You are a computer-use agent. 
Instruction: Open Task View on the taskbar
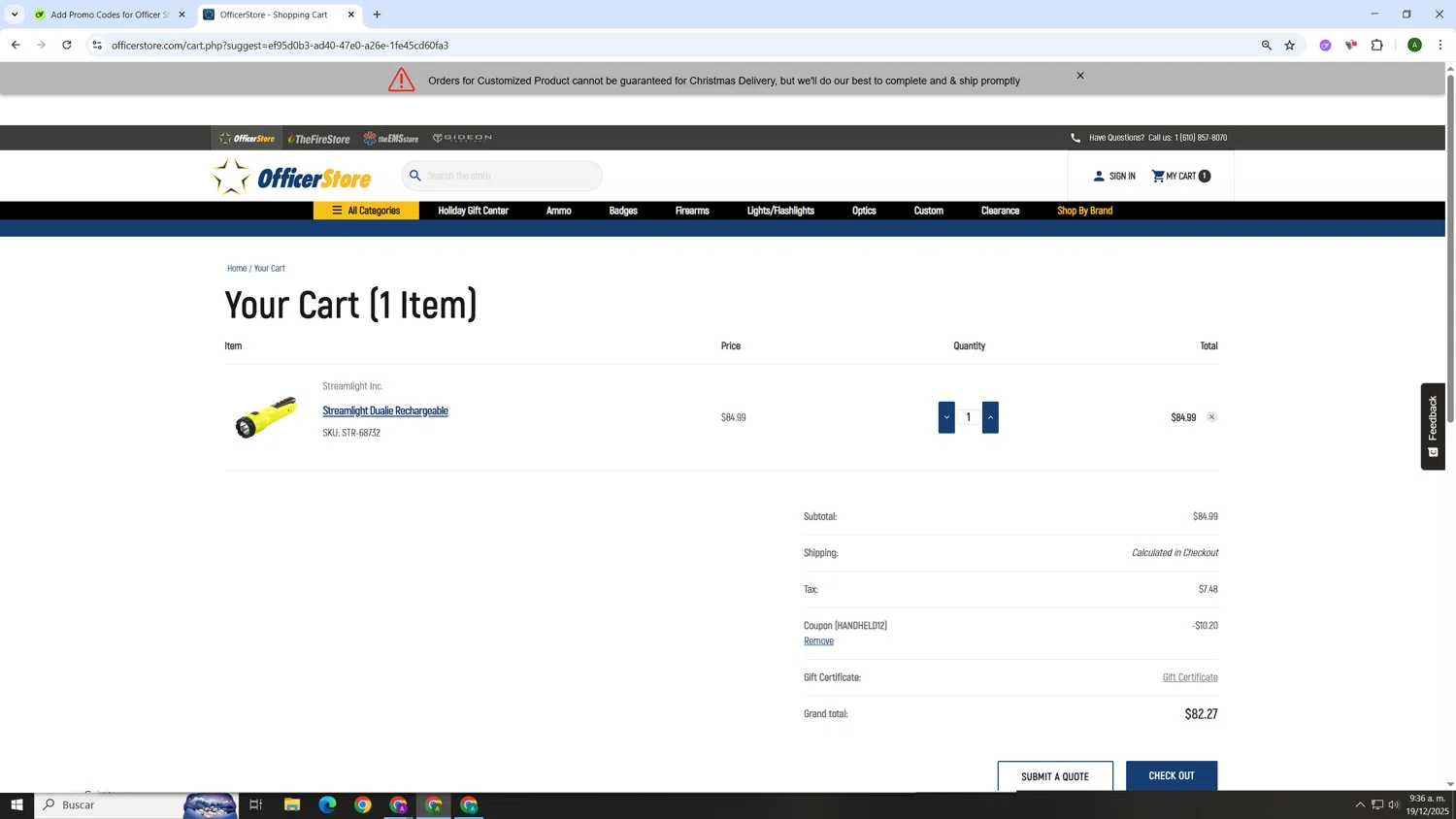[x=256, y=804]
